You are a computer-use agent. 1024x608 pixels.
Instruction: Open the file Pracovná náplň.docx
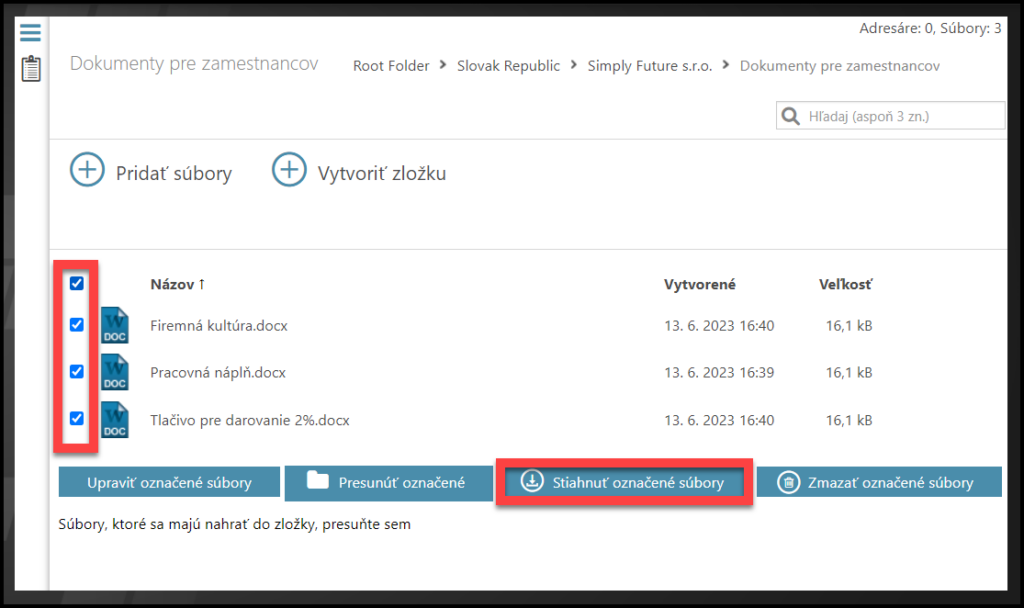click(x=218, y=373)
